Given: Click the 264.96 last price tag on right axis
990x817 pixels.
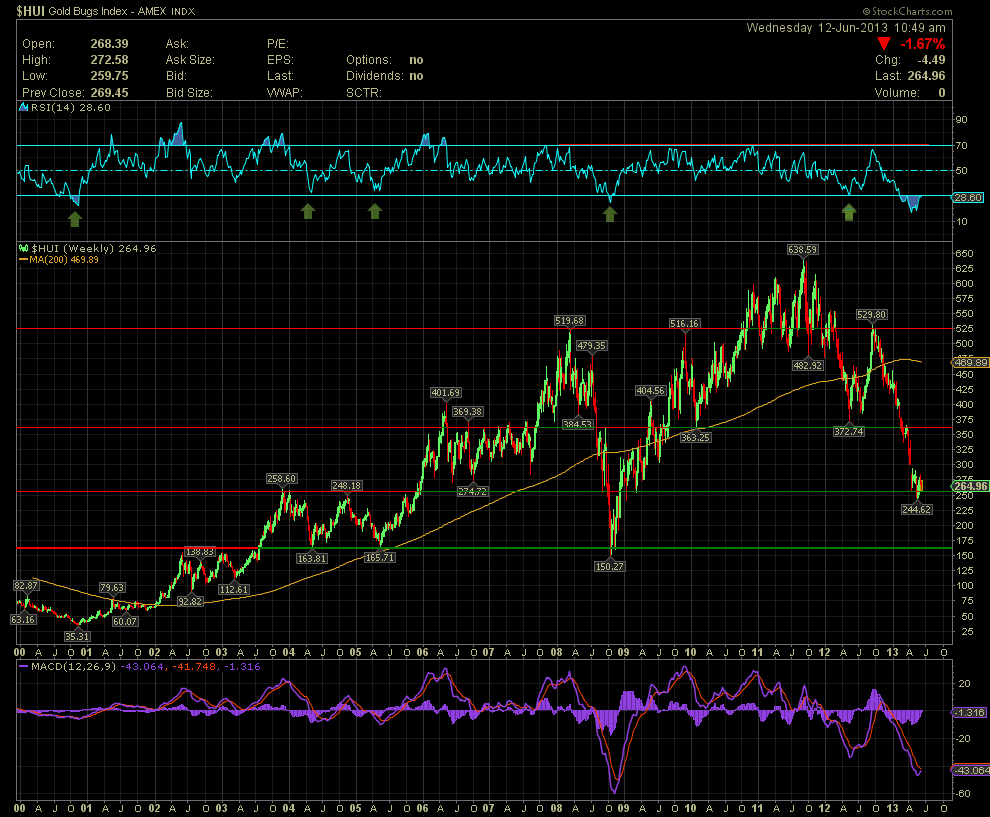Looking at the screenshot, I should (967, 486).
